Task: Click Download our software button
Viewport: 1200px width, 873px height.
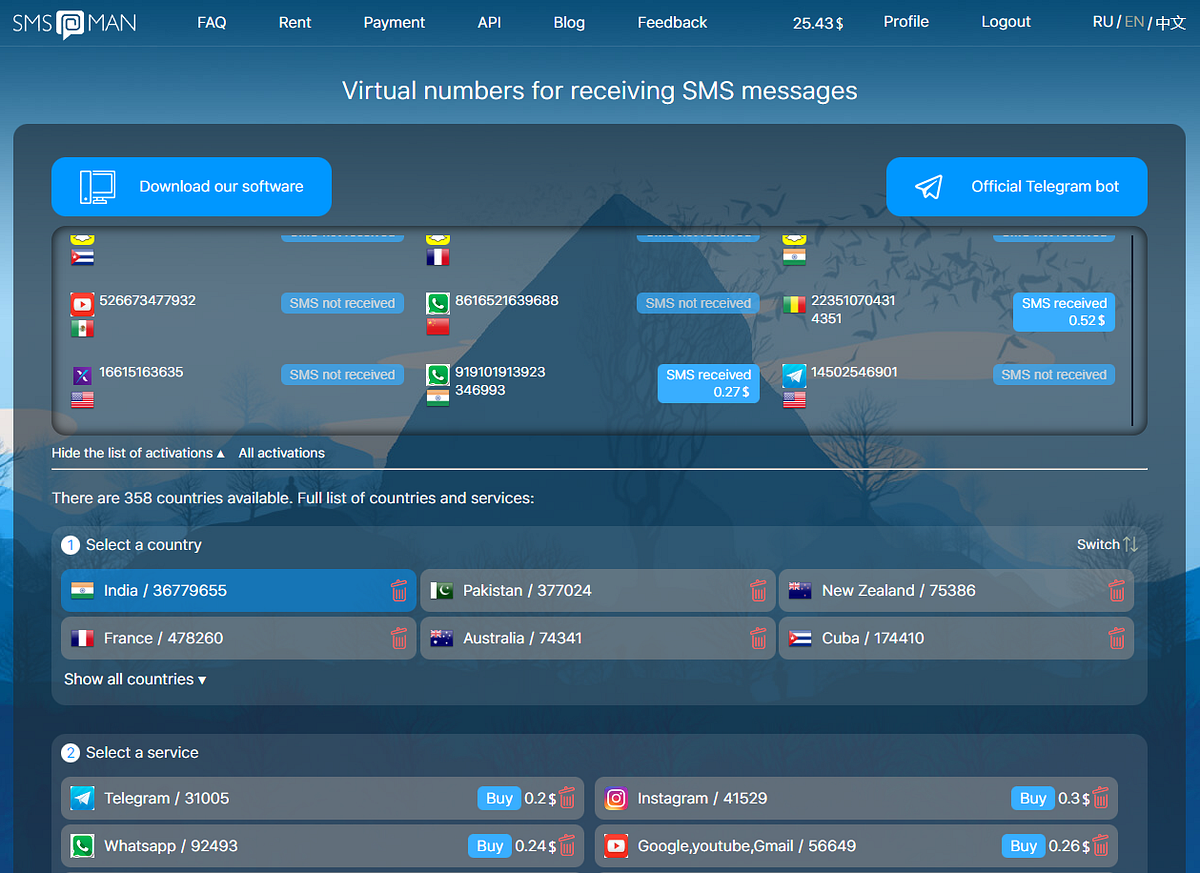Action: tap(191, 186)
